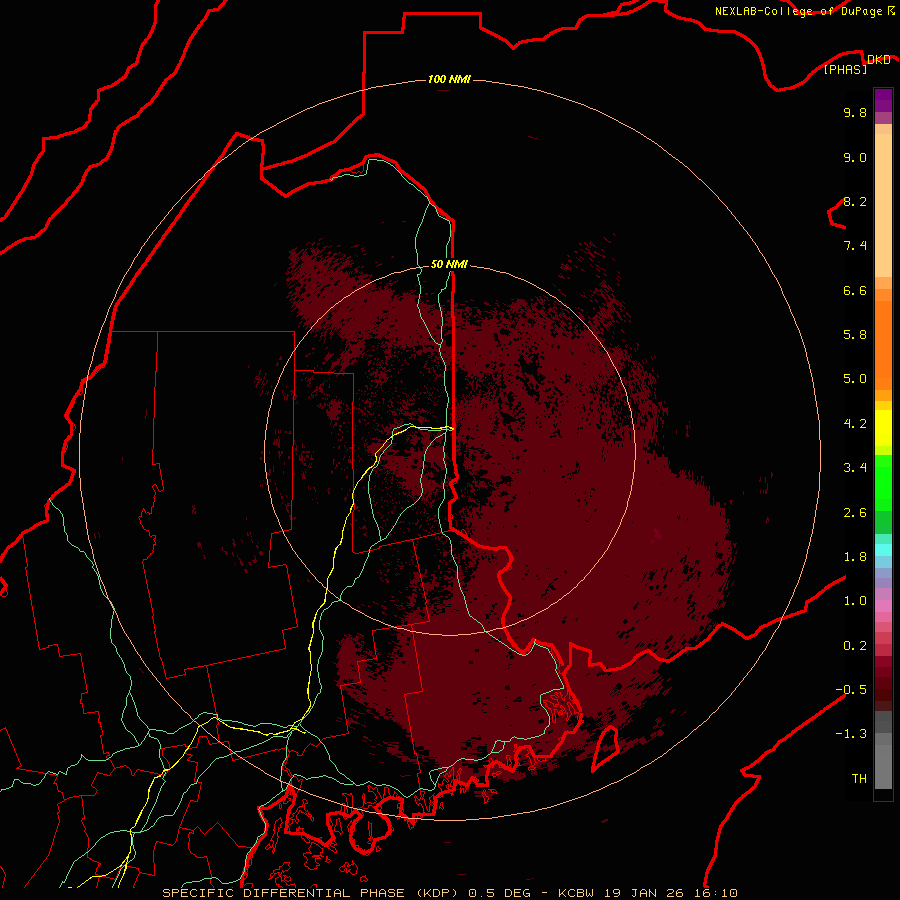The height and width of the screenshot is (900, 900).
Task: Click the KCBW station identifier in caption
Action: pos(576,893)
